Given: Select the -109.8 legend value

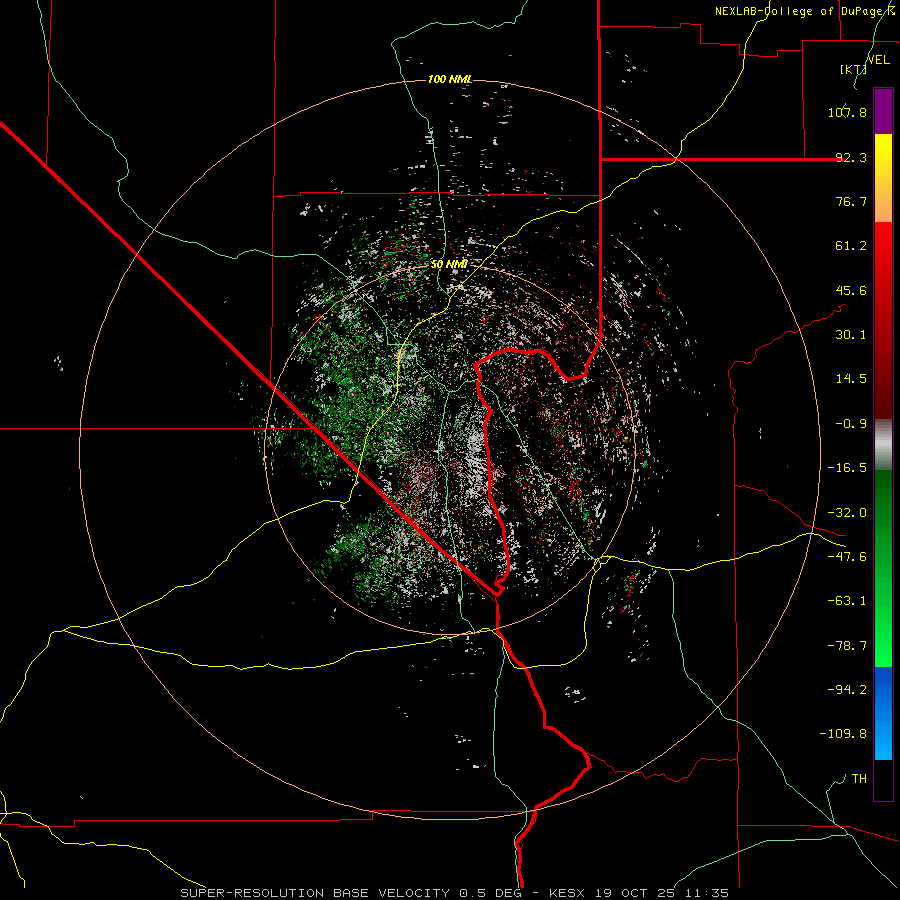Looking at the screenshot, I should click(x=843, y=734).
